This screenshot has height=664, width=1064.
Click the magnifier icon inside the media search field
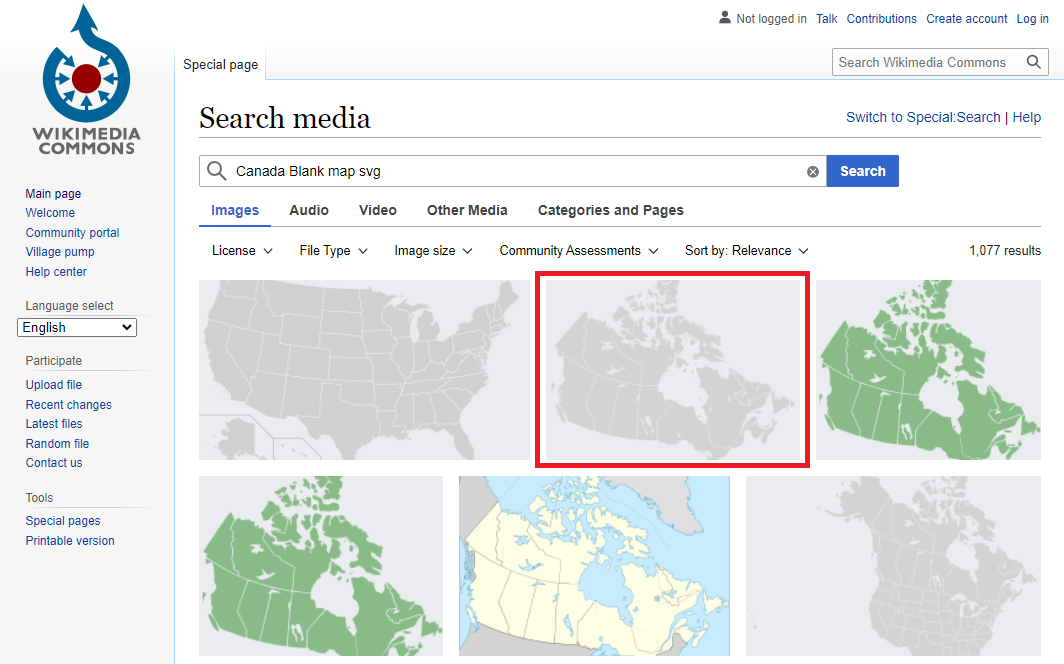point(216,171)
